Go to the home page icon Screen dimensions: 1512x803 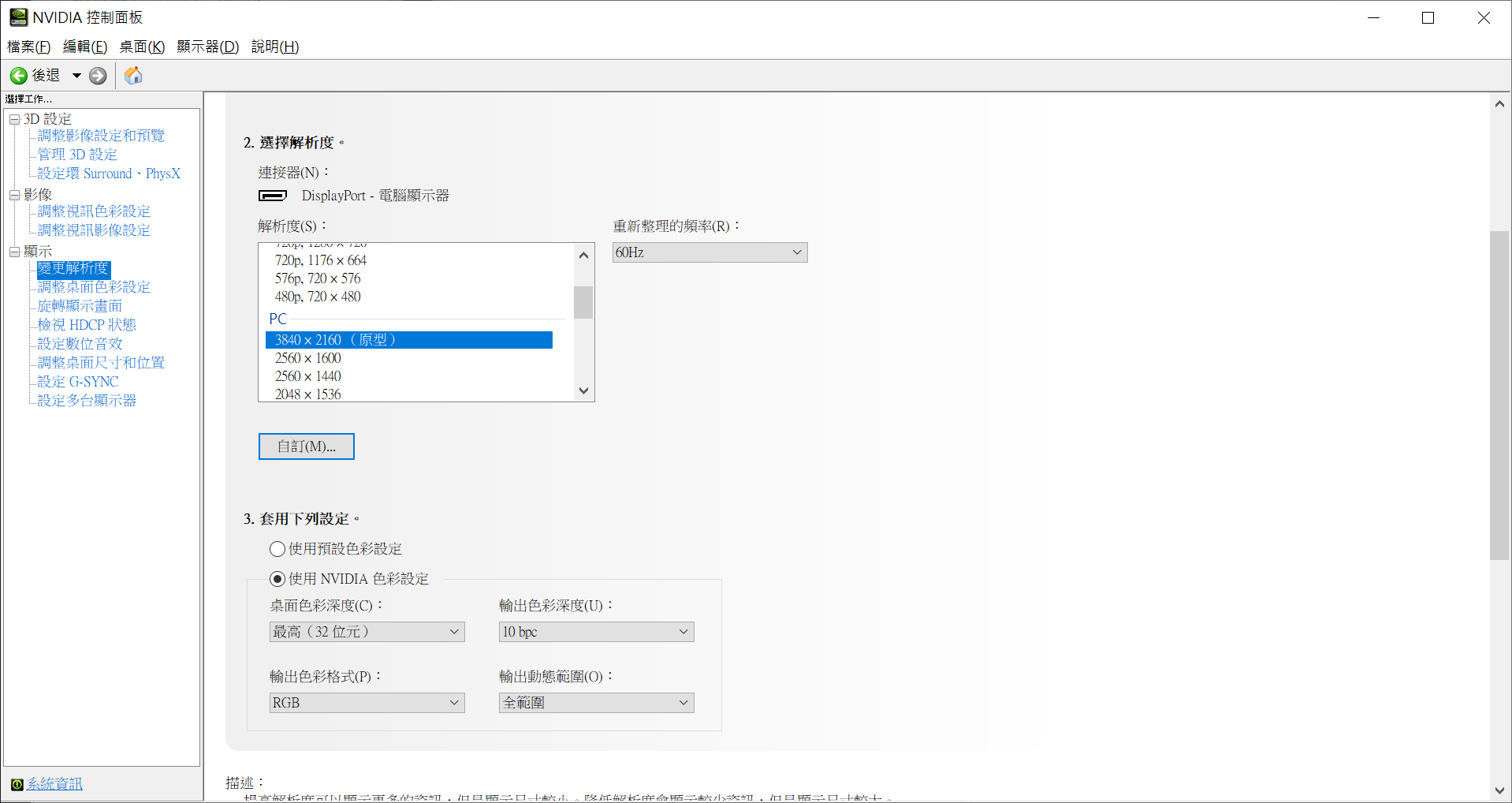pyautogui.click(x=133, y=75)
